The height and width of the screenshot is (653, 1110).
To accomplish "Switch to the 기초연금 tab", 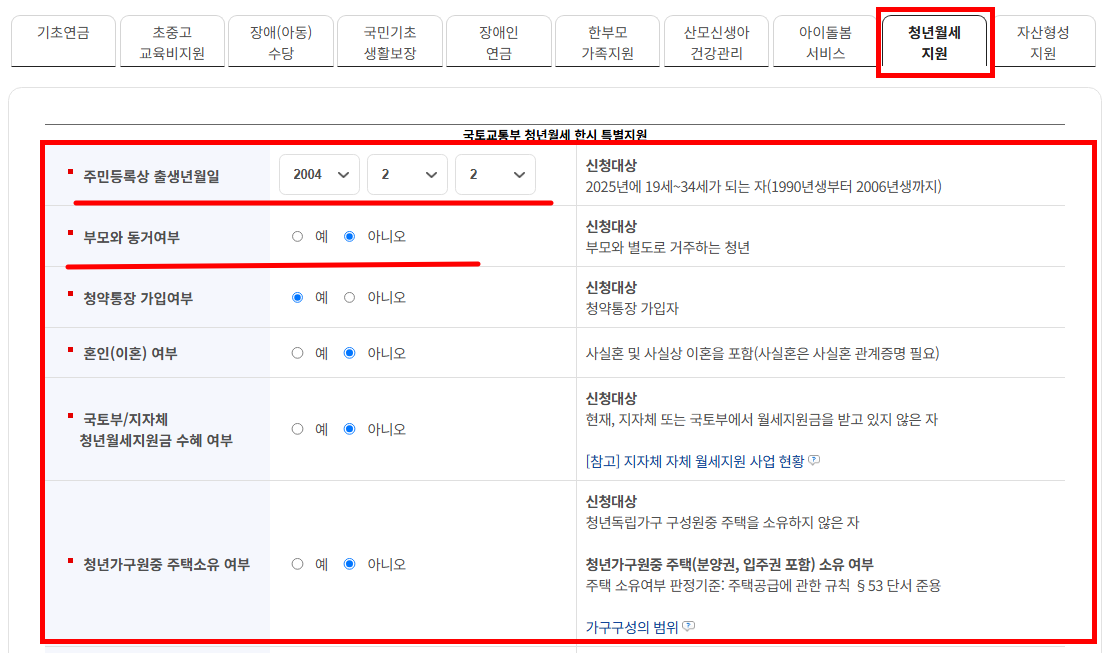I will [63, 41].
